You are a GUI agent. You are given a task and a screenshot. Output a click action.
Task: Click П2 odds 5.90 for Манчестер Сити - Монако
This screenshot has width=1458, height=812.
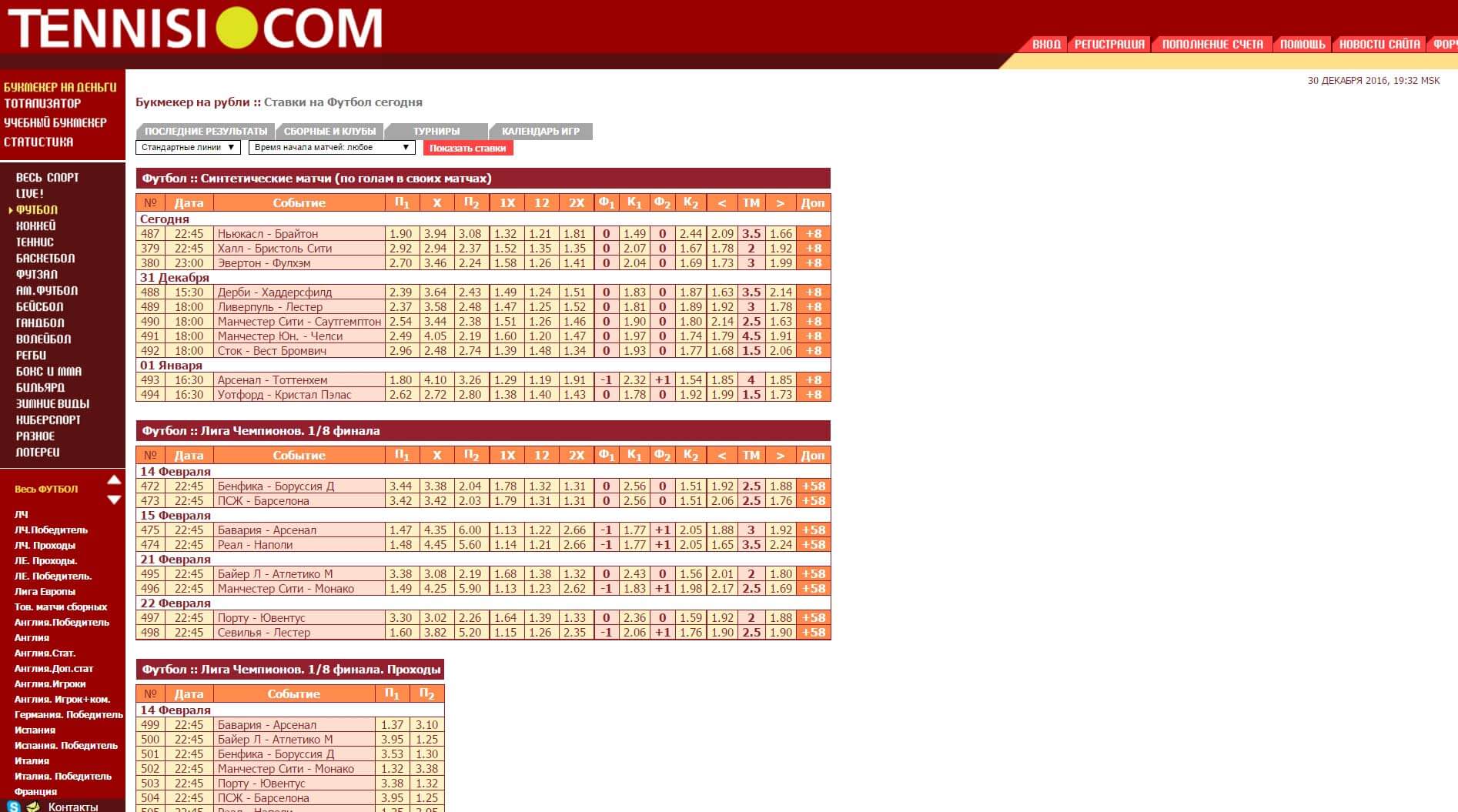[470, 588]
